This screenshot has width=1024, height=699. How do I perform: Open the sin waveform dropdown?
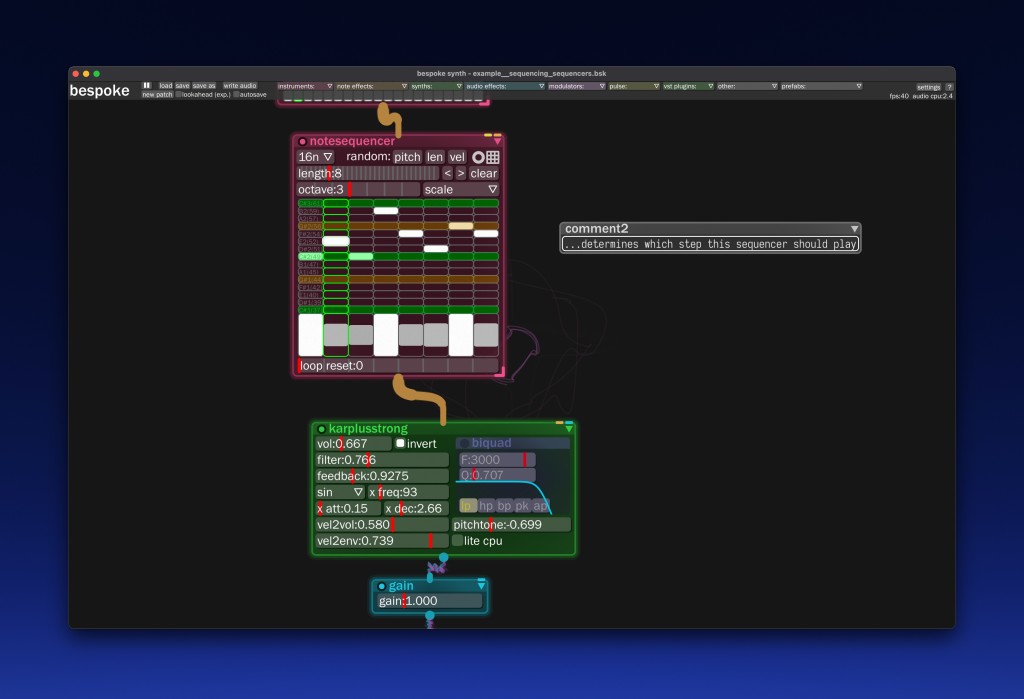point(340,492)
